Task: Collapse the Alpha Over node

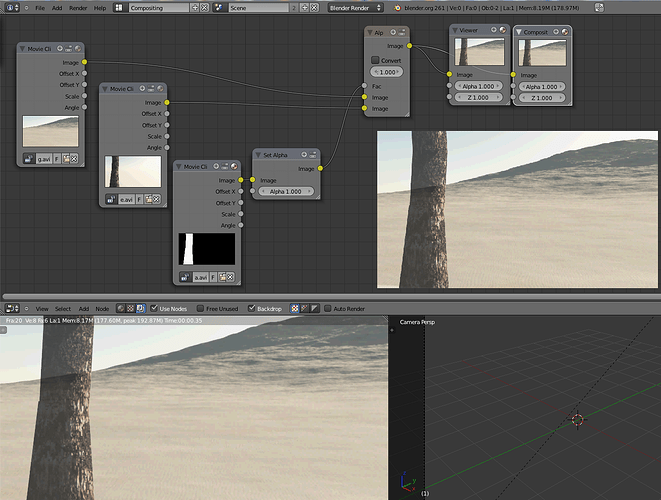Action: point(370,32)
